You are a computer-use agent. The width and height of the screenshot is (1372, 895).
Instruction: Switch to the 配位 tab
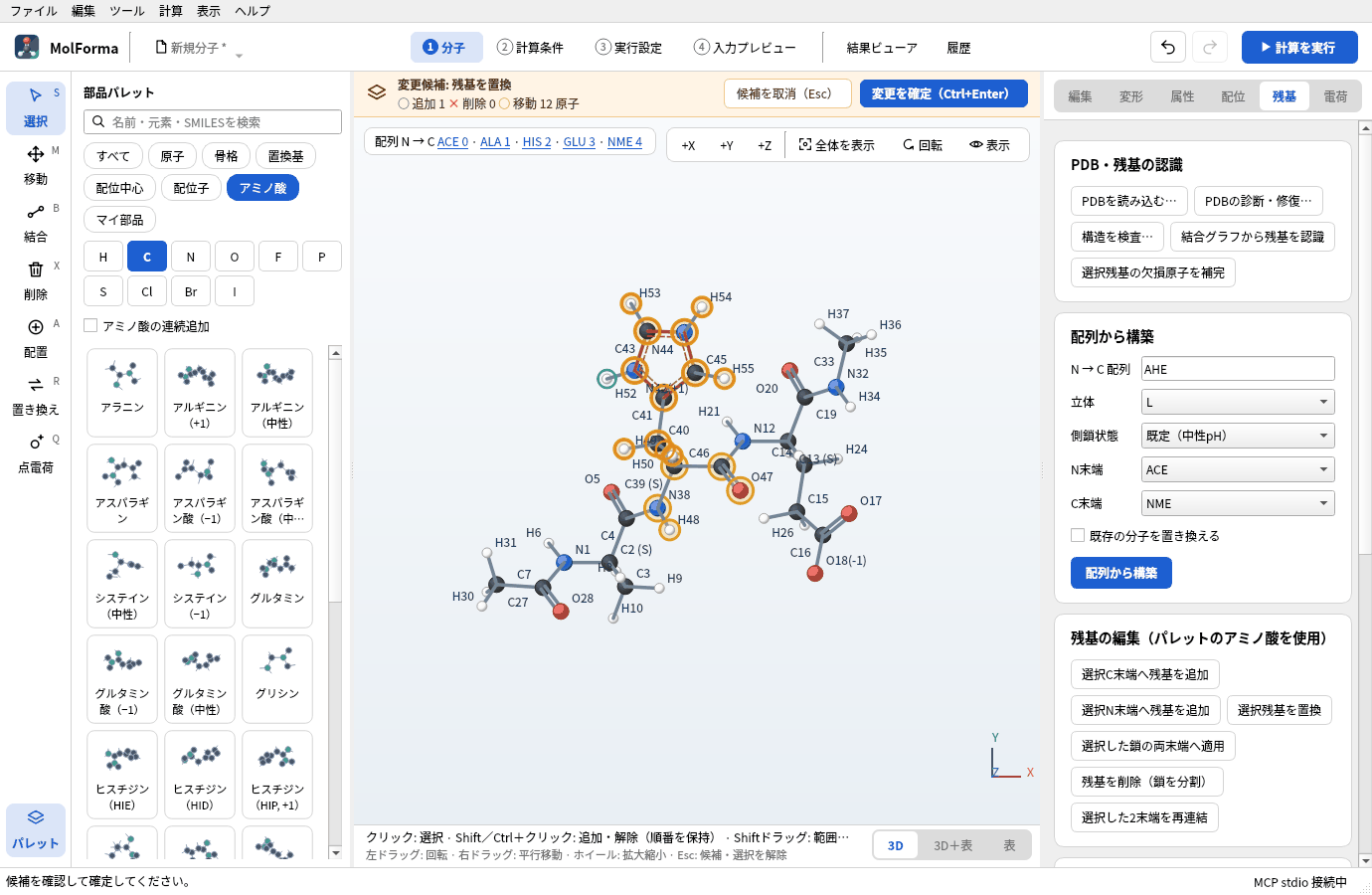1233,96
